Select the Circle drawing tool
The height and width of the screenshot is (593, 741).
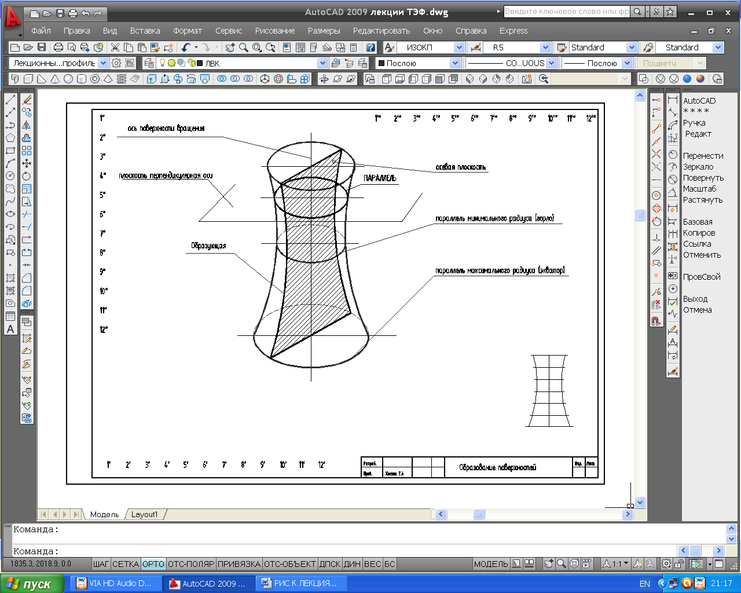(x=10, y=176)
